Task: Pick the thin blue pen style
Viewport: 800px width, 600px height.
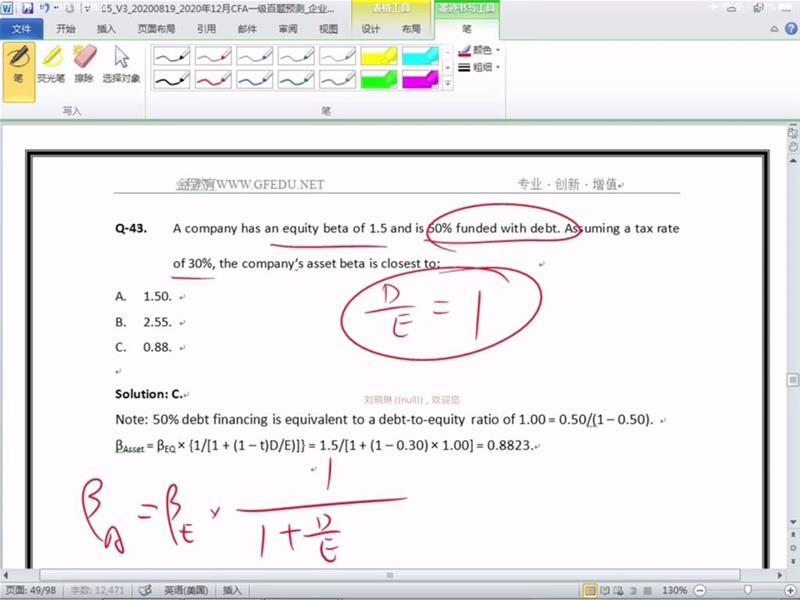Action: click(255, 56)
